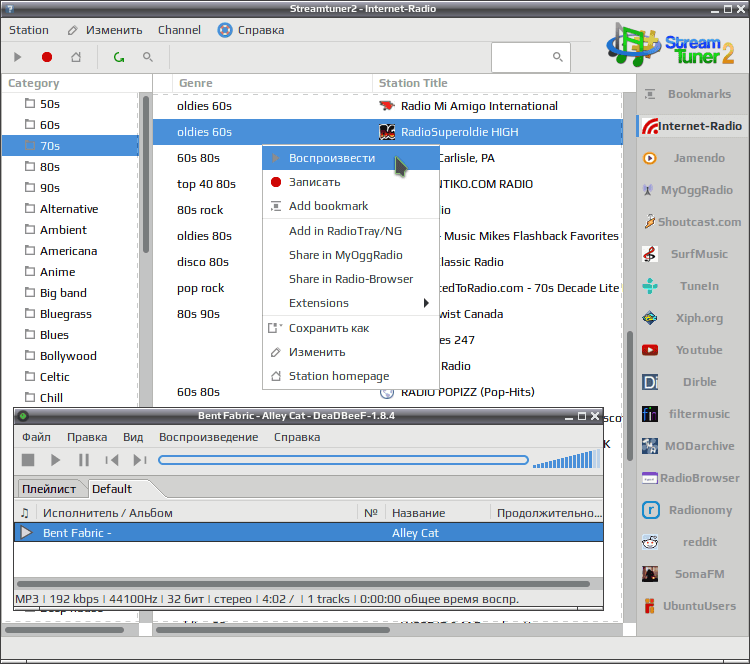Select the 50s category
750x664 pixels.
(x=70, y=104)
